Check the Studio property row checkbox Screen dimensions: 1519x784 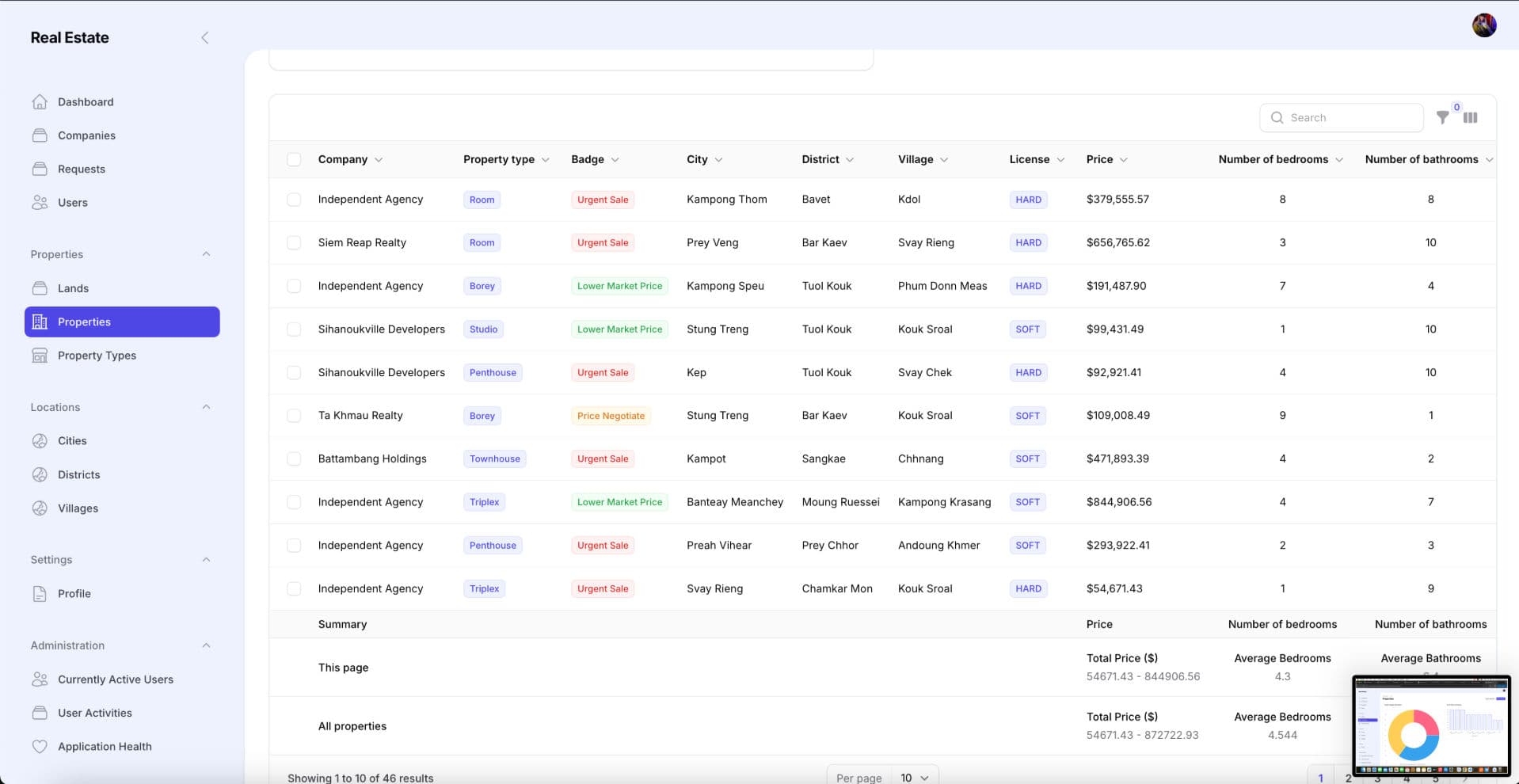294,329
